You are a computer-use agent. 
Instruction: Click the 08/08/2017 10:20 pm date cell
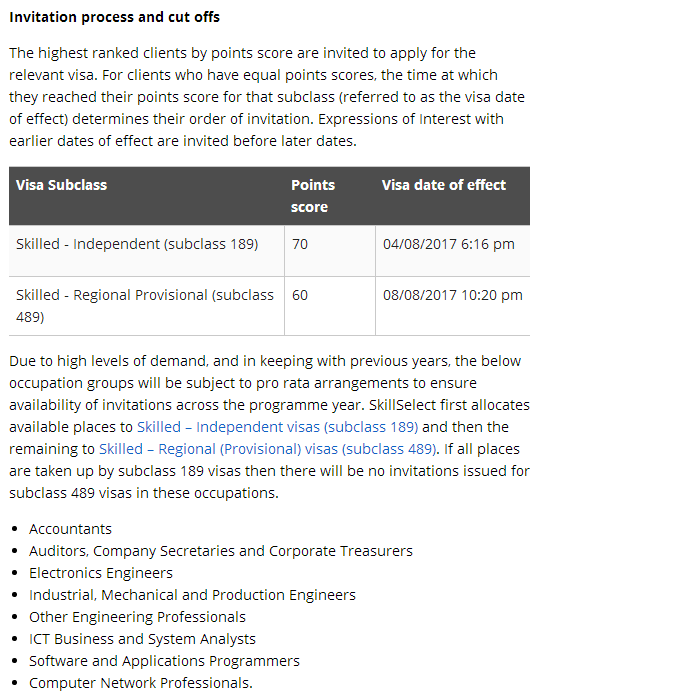(453, 295)
